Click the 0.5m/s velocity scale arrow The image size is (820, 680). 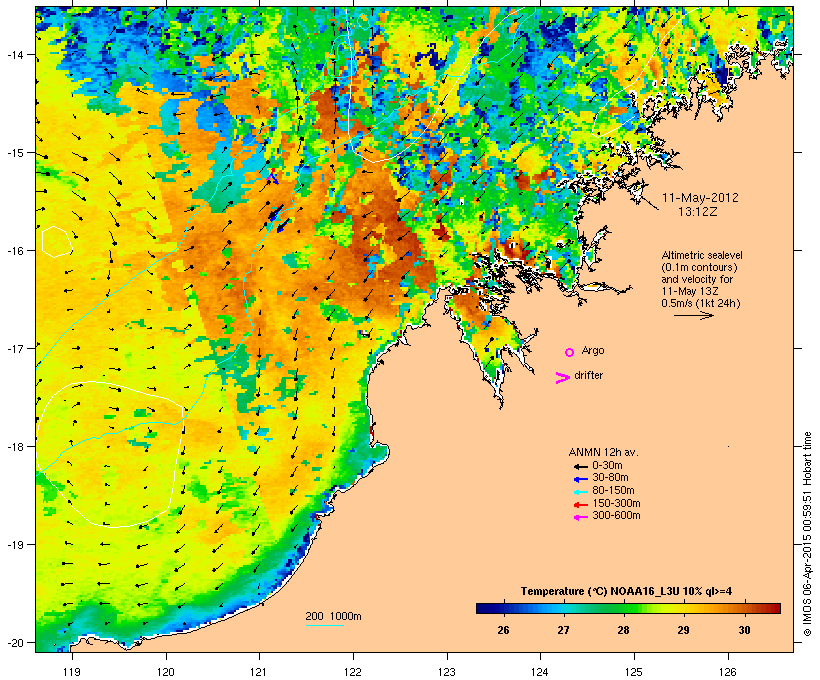click(693, 315)
